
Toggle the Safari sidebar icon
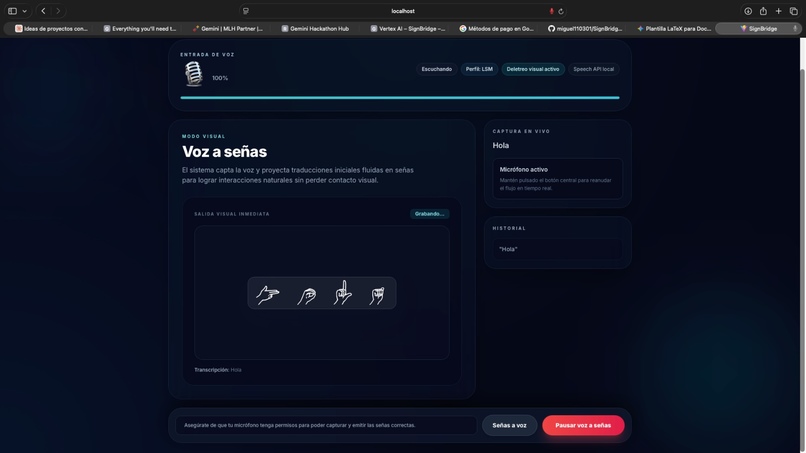click(12, 11)
